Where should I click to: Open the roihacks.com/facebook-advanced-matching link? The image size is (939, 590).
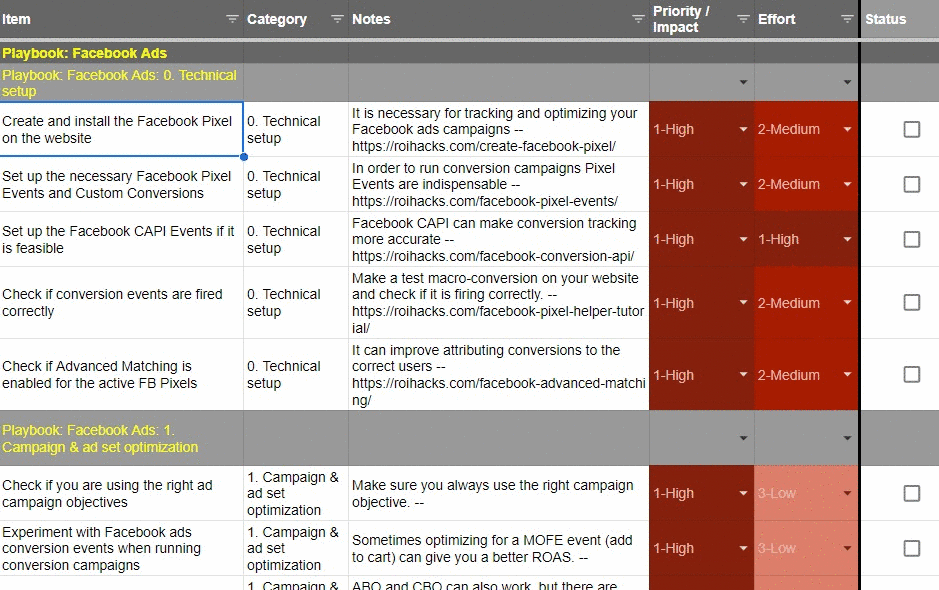(x=498, y=391)
